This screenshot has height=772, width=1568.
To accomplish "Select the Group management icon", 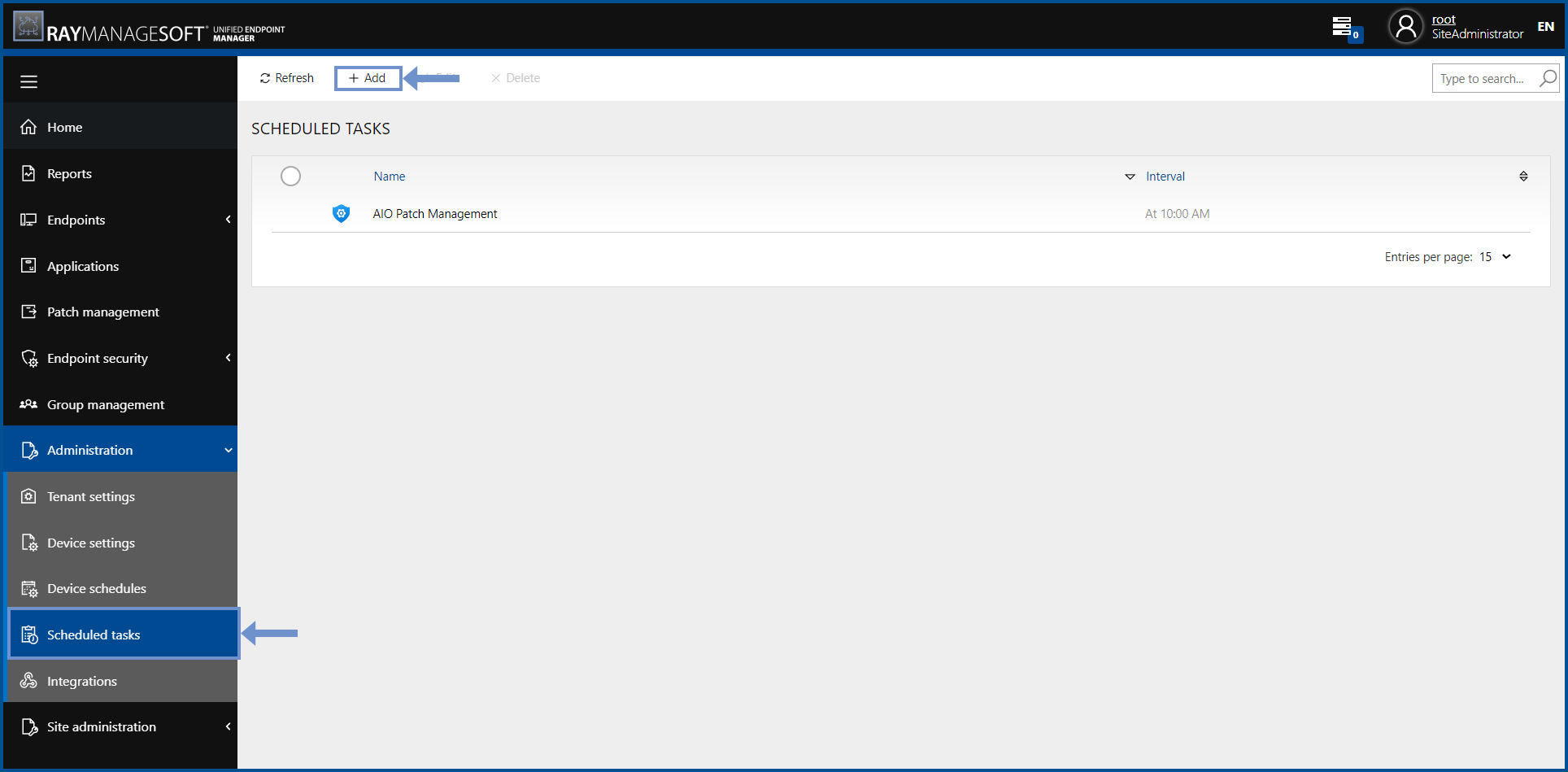I will click(x=28, y=404).
